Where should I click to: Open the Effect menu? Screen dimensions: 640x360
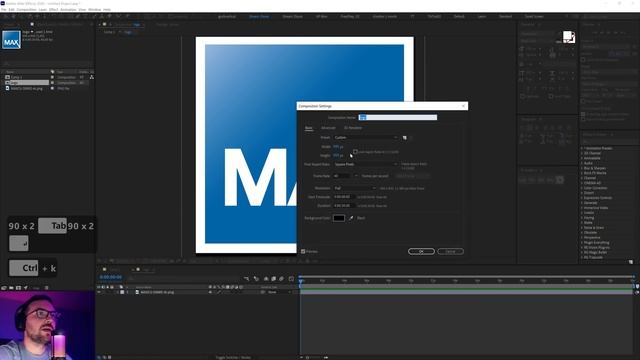pyautogui.click(x=53, y=9)
